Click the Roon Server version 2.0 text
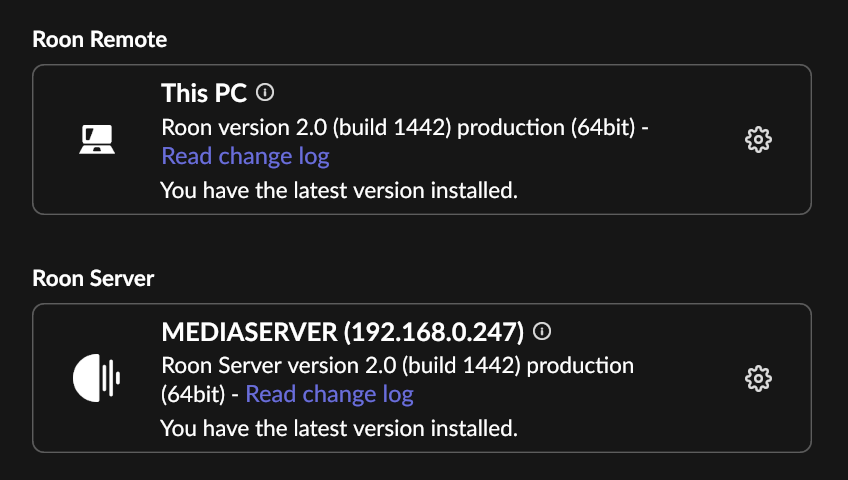 click(279, 365)
